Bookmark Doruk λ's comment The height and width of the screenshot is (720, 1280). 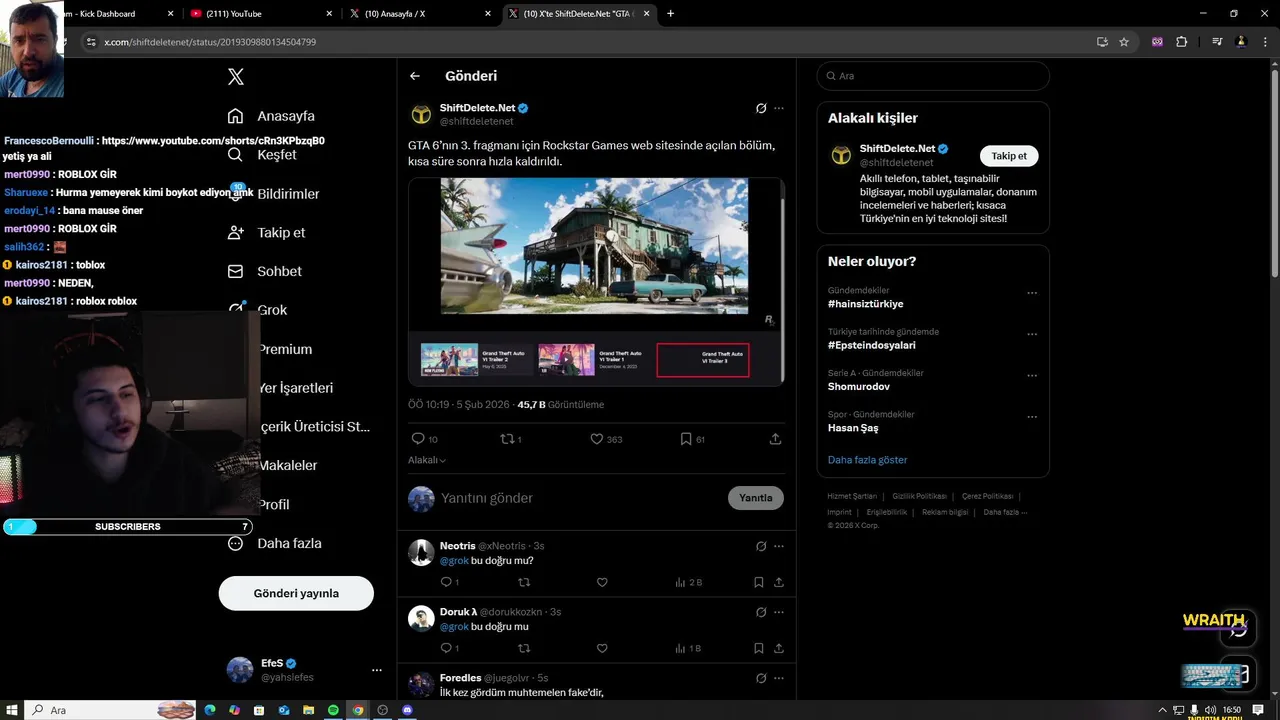click(x=759, y=648)
